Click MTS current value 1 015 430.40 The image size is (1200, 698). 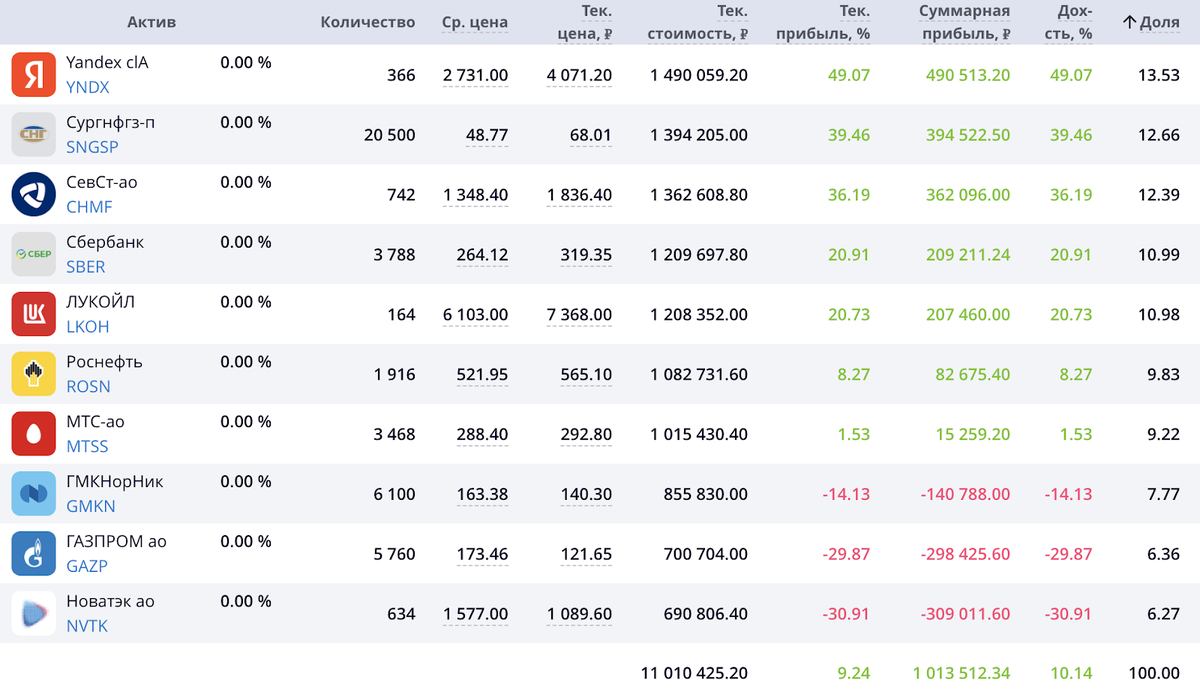coord(699,435)
